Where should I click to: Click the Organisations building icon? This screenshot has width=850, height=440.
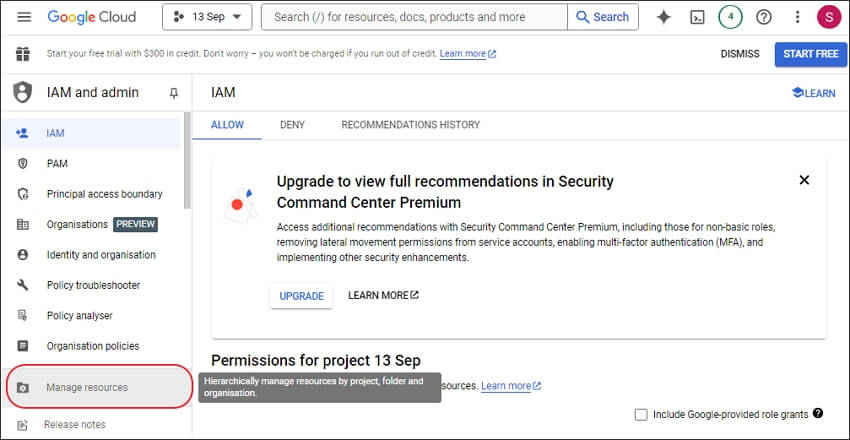click(x=22, y=224)
